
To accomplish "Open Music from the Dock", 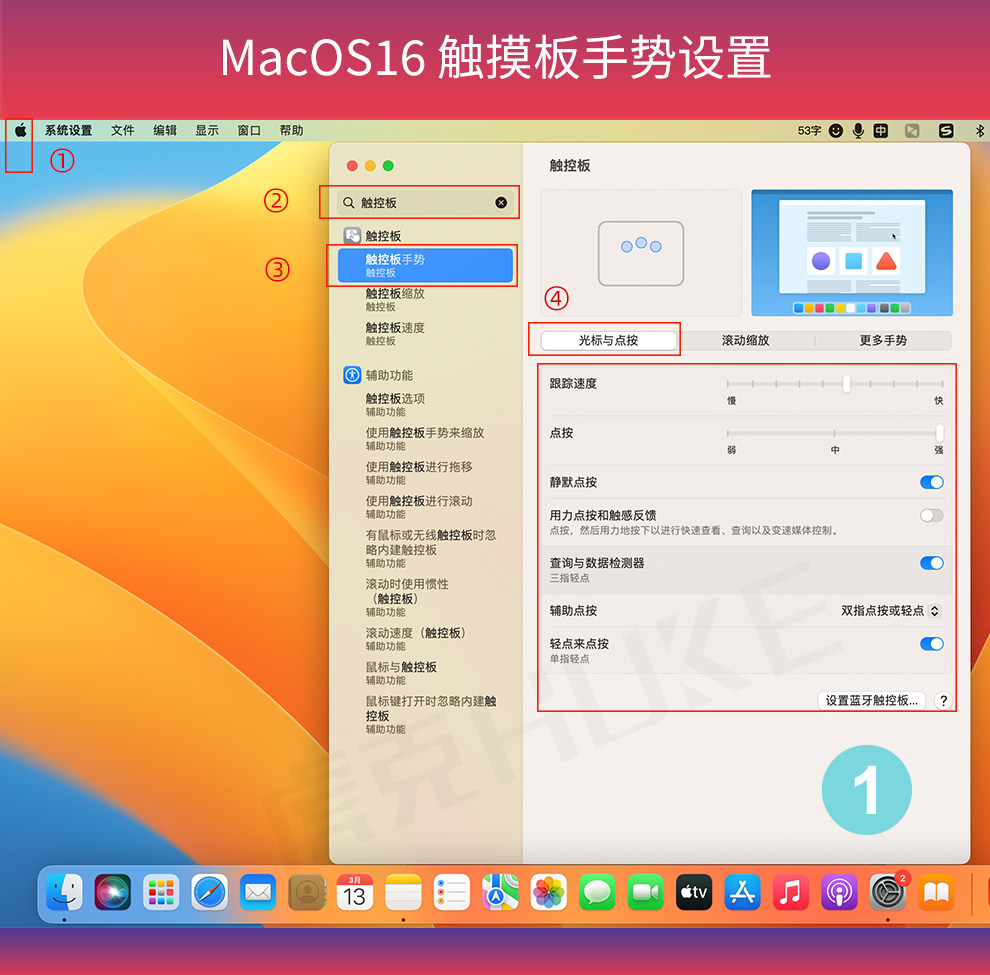I will coord(790,892).
